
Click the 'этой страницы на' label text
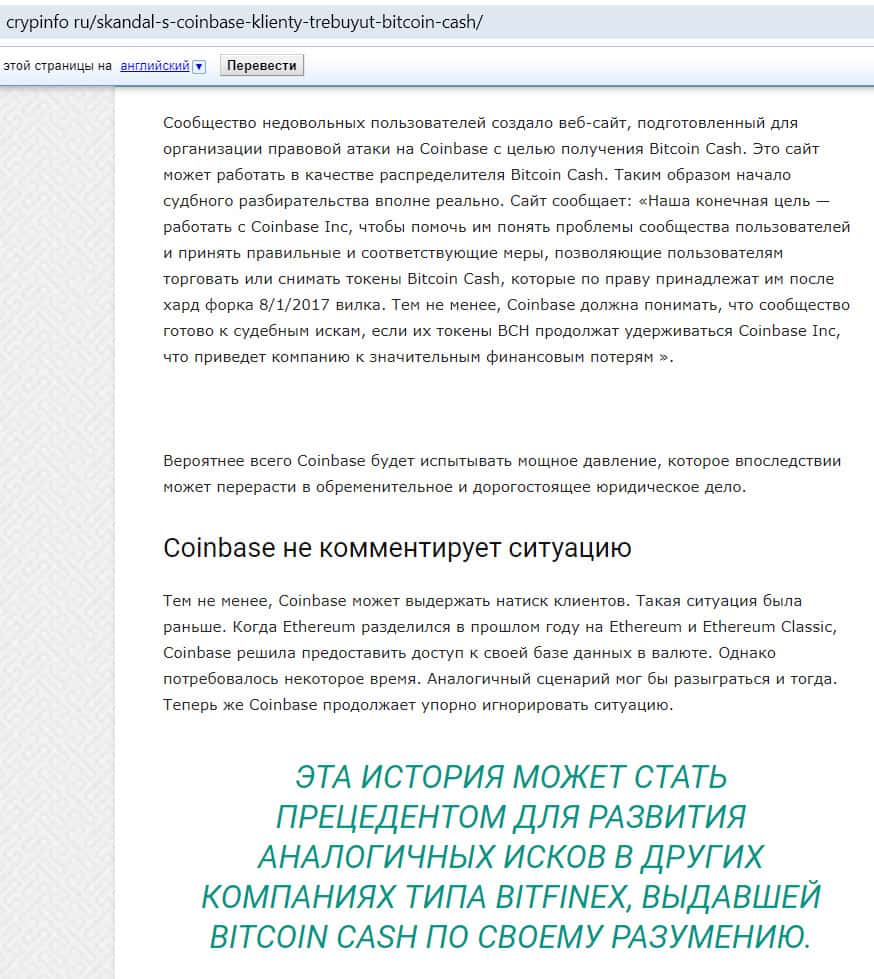tap(57, 66)
